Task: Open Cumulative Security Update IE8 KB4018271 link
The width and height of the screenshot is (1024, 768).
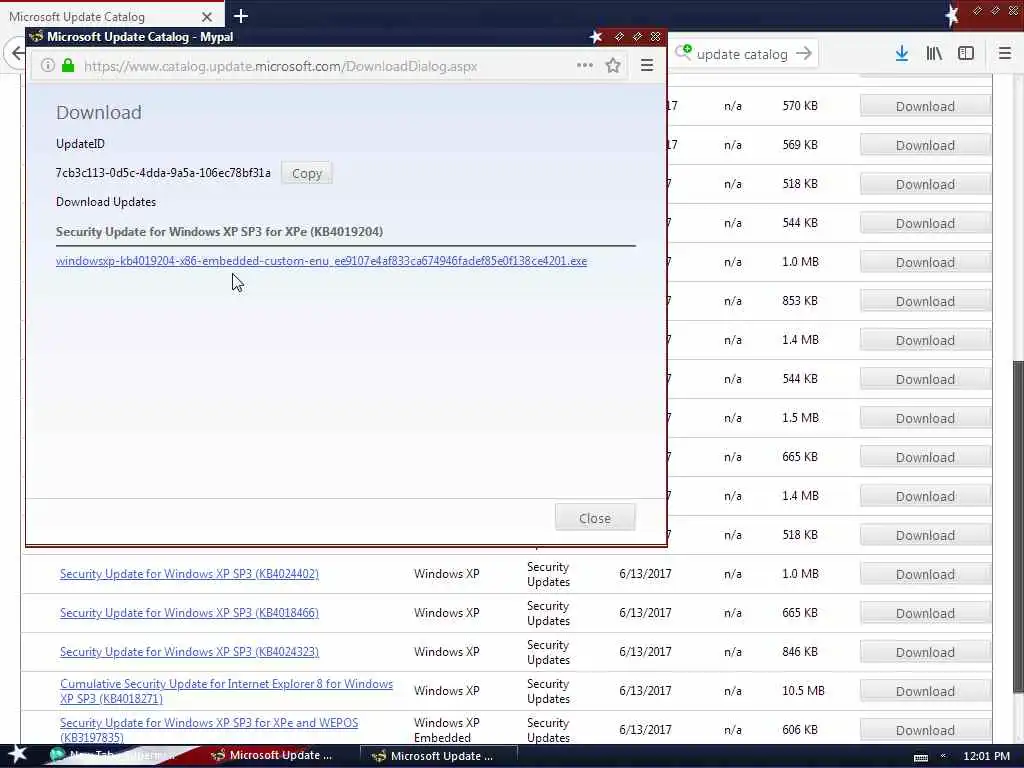Action: tap(227, 691)
